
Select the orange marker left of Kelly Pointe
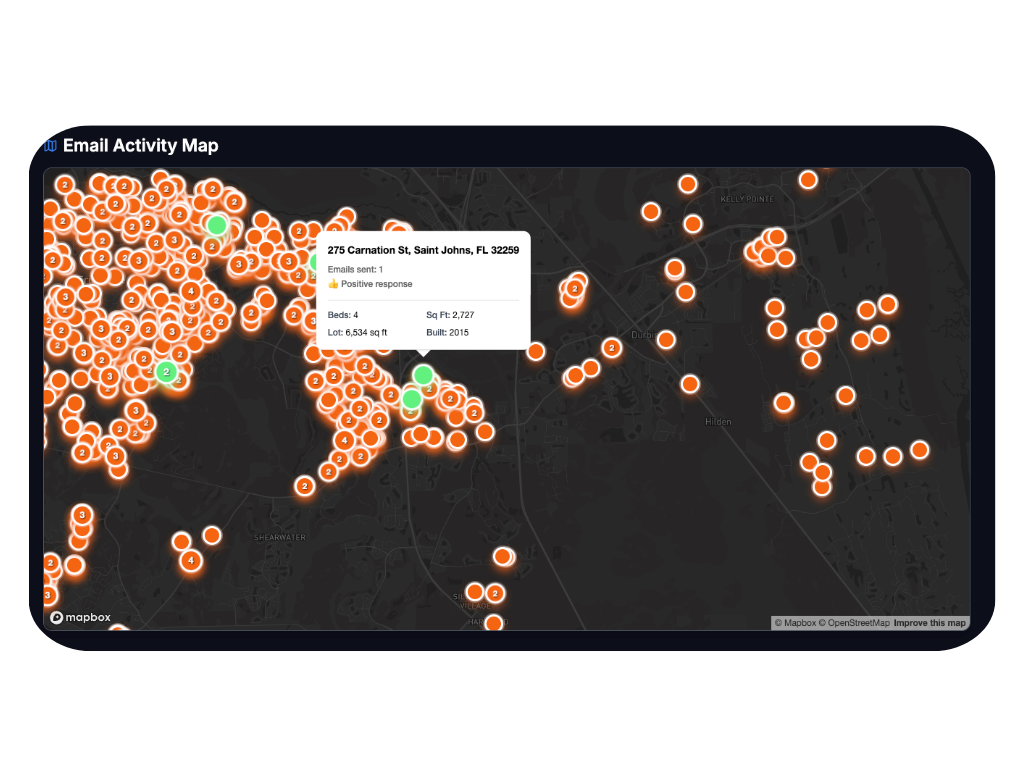point(688,184)
